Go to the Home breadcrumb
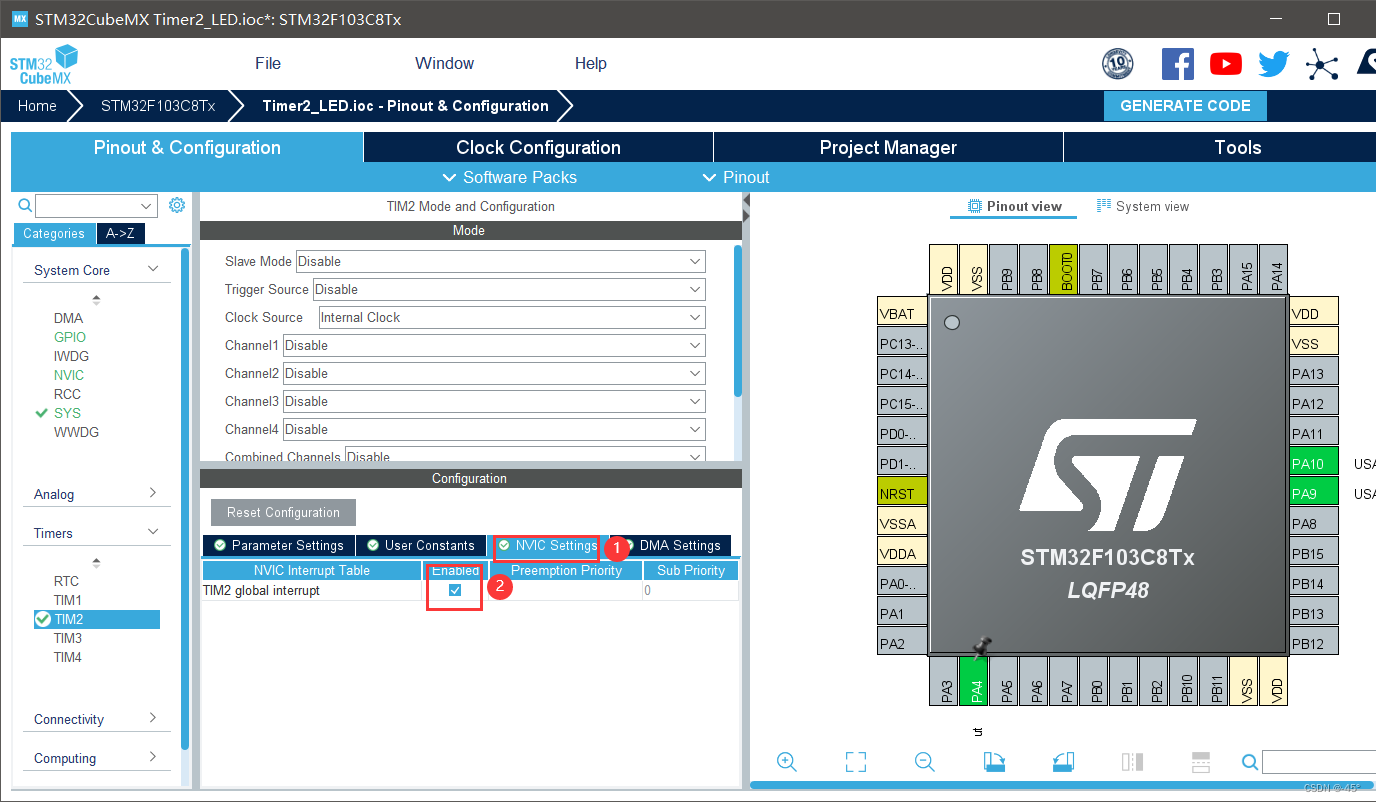This screenshot has width=1376, height=802. click(37, 105)
